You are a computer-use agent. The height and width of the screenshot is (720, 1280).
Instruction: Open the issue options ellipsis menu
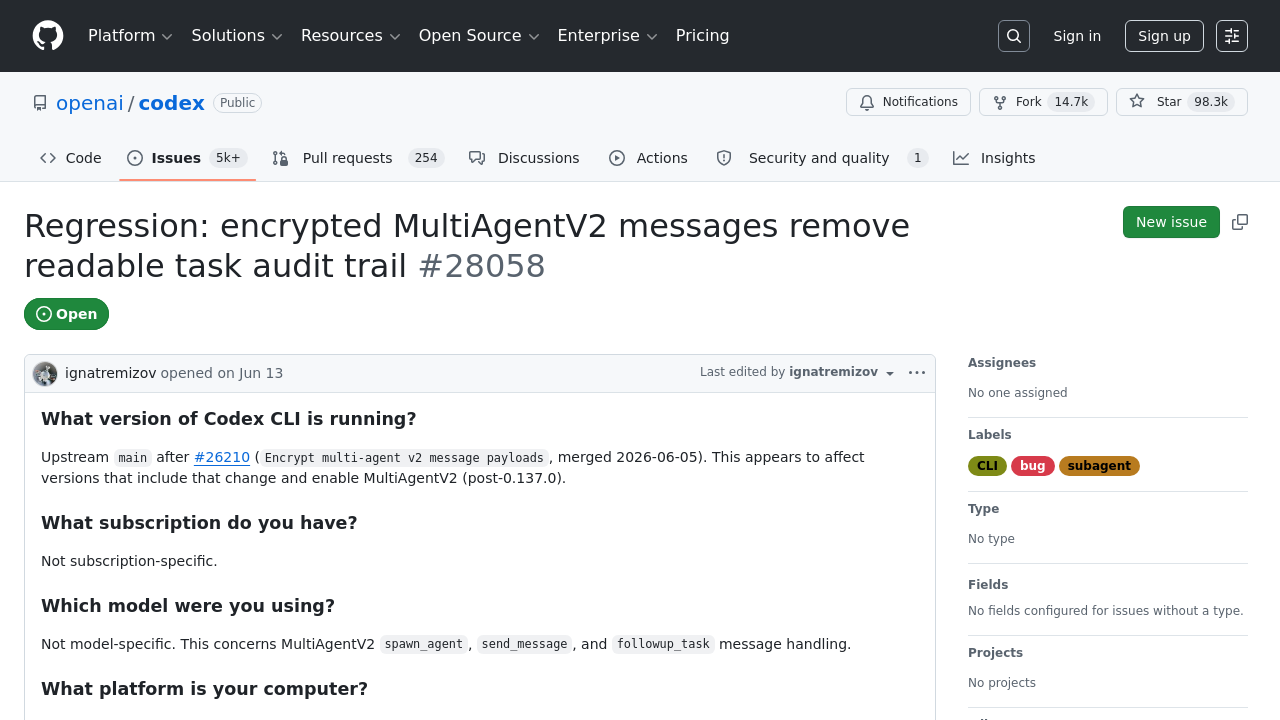pos(917,373)
